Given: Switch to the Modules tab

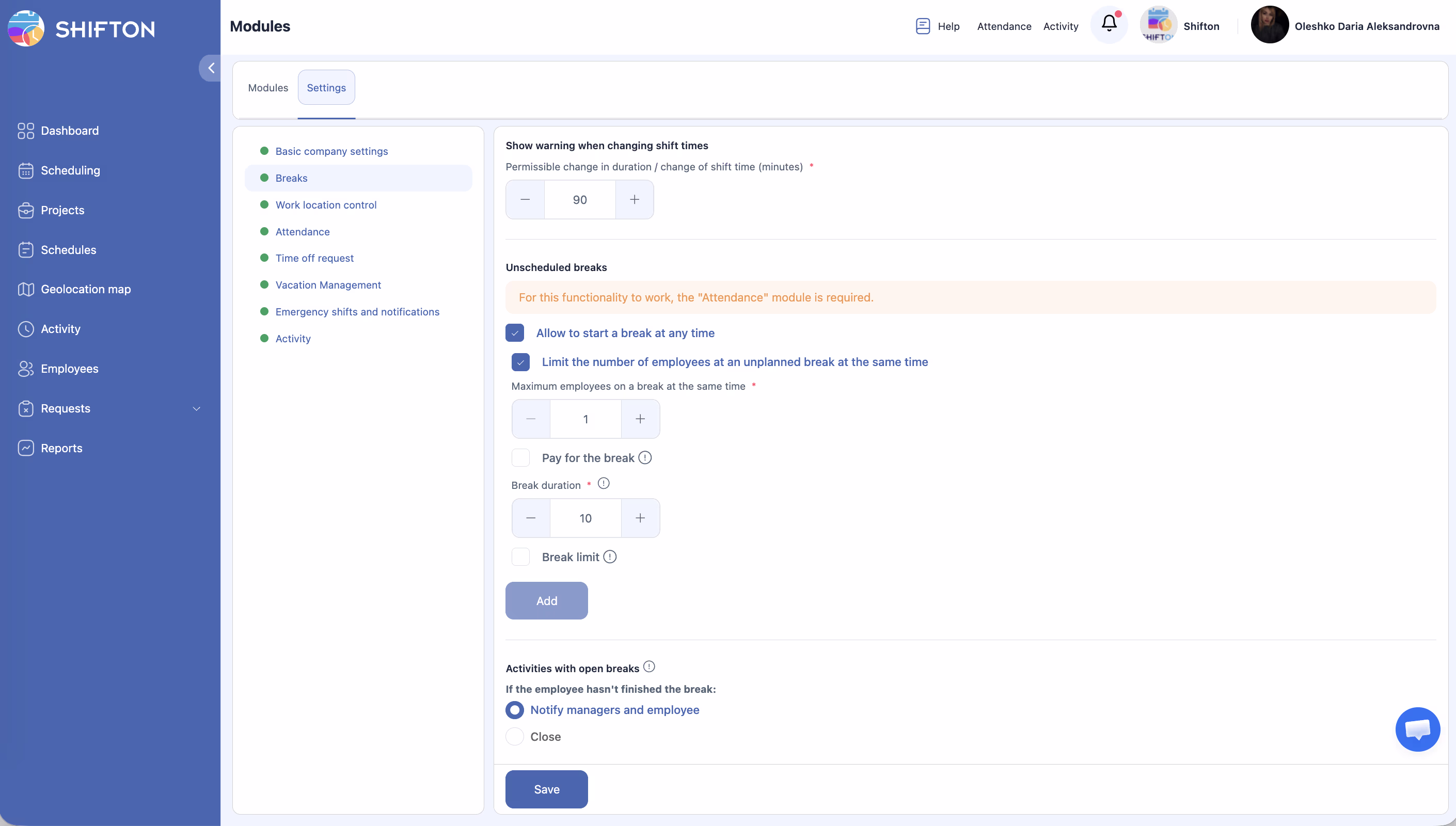Looking at the screenshot, I should tap(268, 87).
